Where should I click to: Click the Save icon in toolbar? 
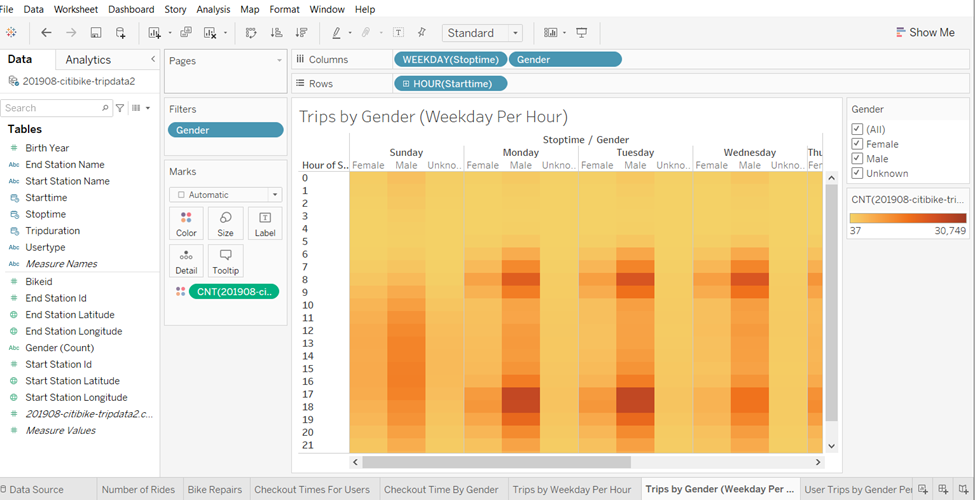96,33
